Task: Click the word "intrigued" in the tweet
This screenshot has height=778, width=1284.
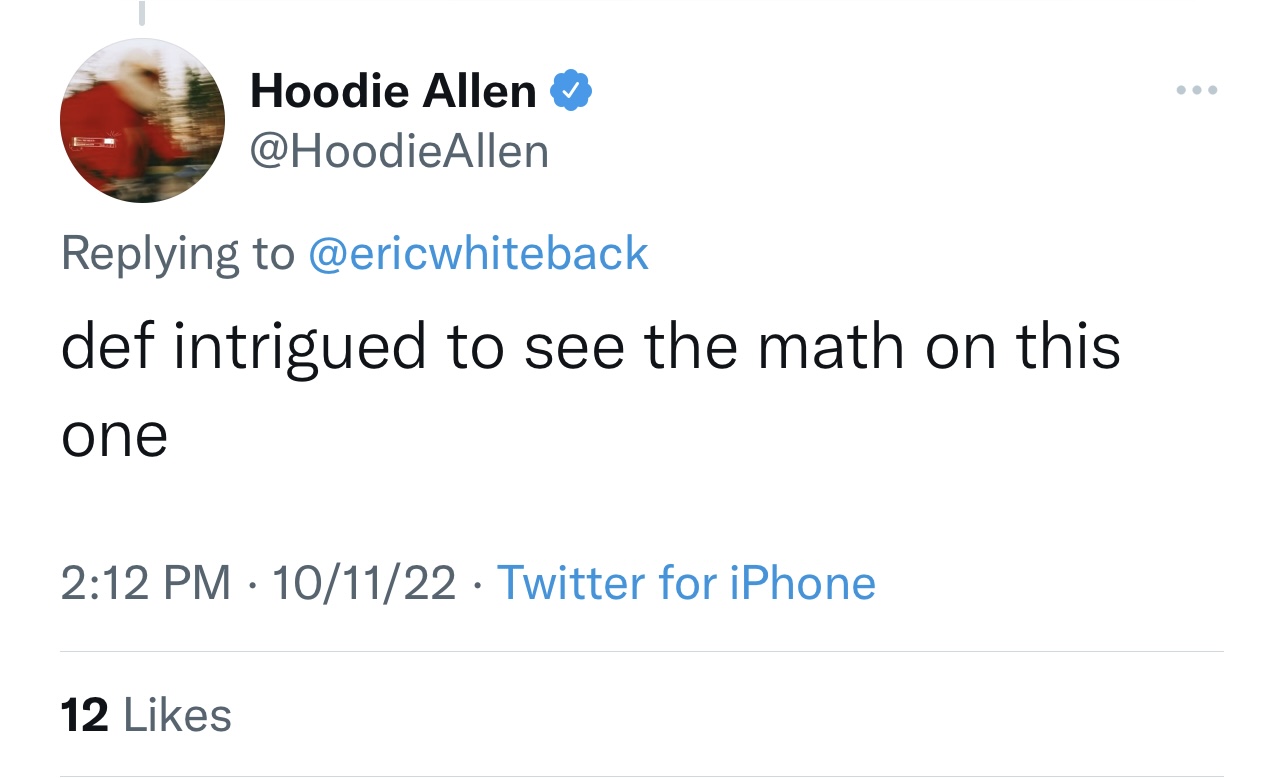Action: [302, 347]
